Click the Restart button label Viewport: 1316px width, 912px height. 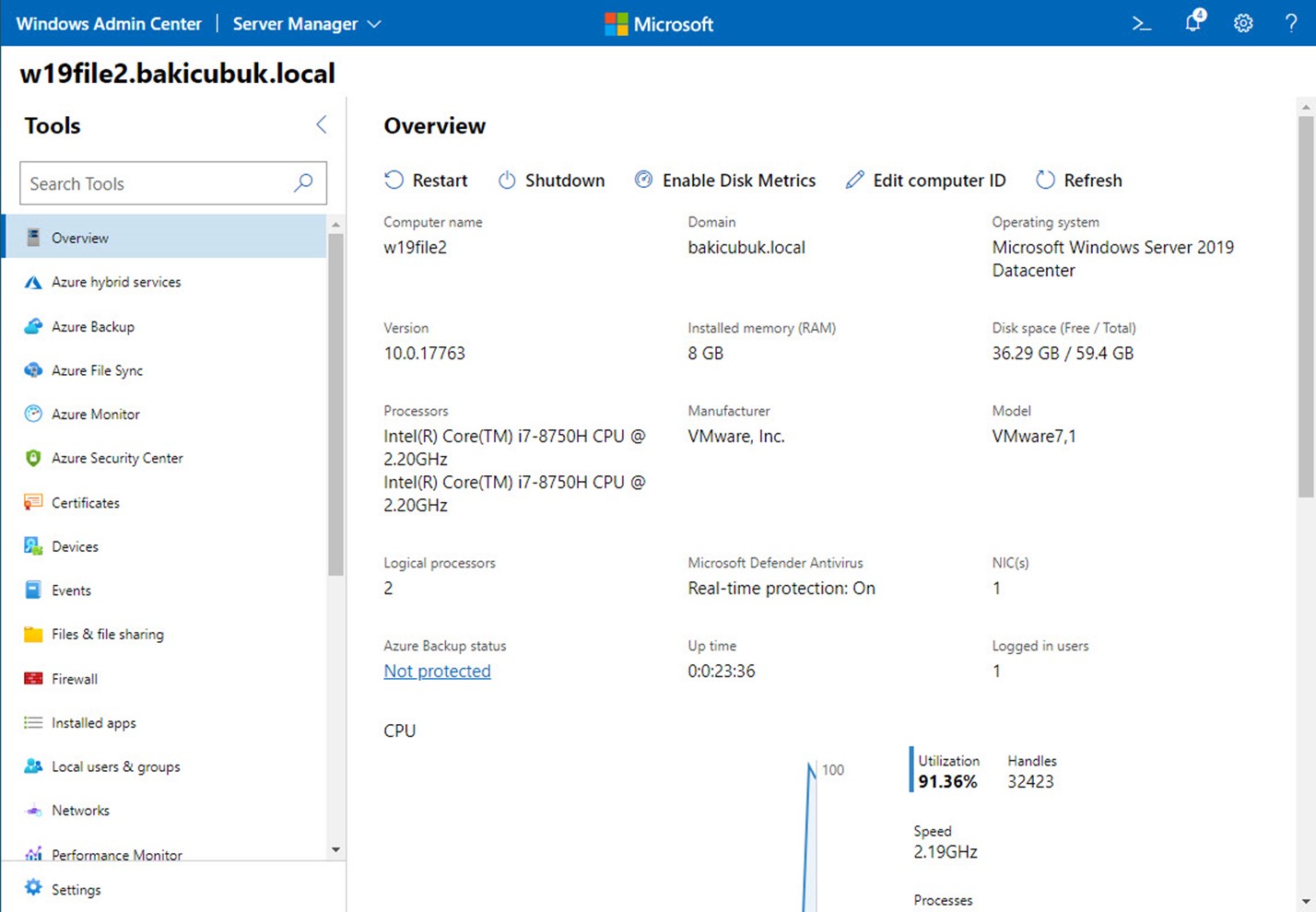tap(440, 181)
